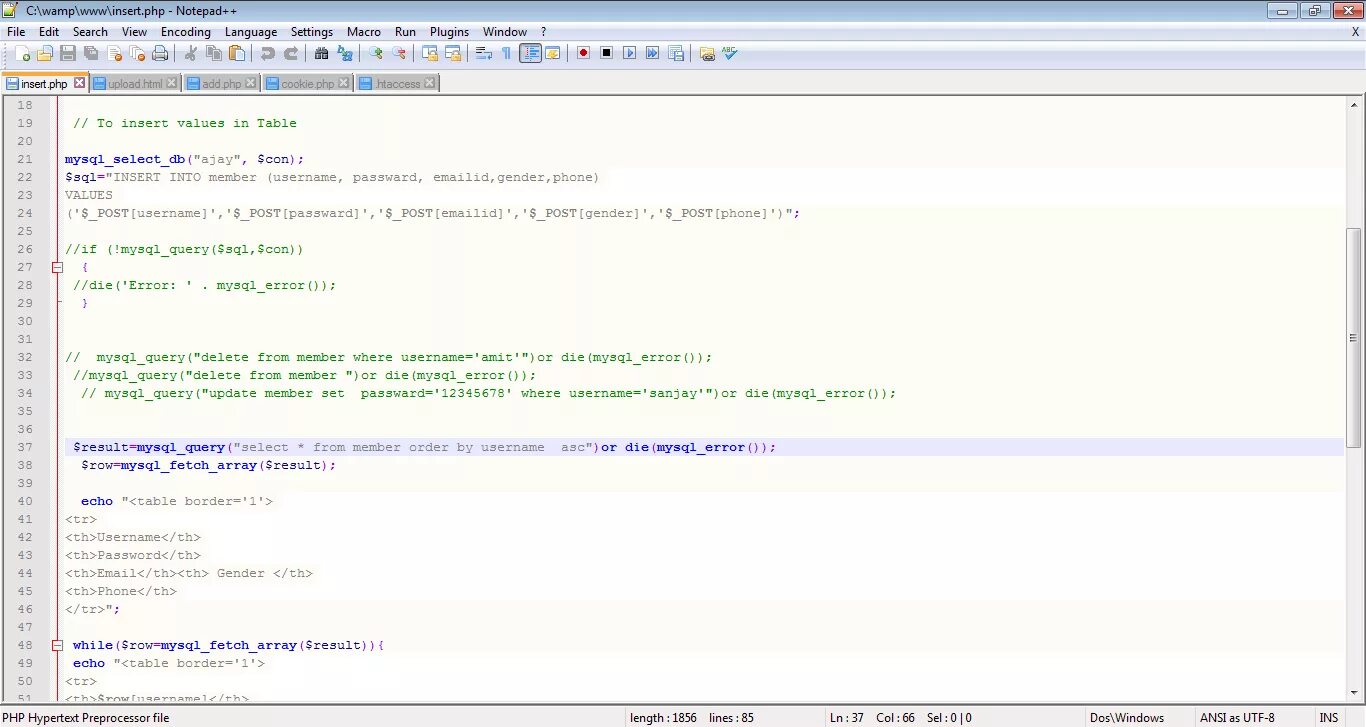Open the Search menu
1366x727 pixels.
(90, 32)
